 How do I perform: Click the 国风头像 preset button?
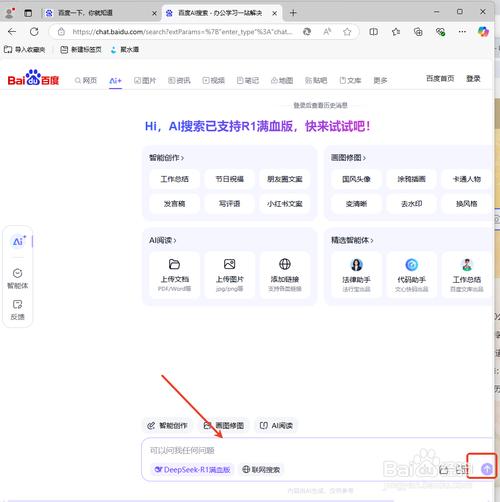click(356, 179)
